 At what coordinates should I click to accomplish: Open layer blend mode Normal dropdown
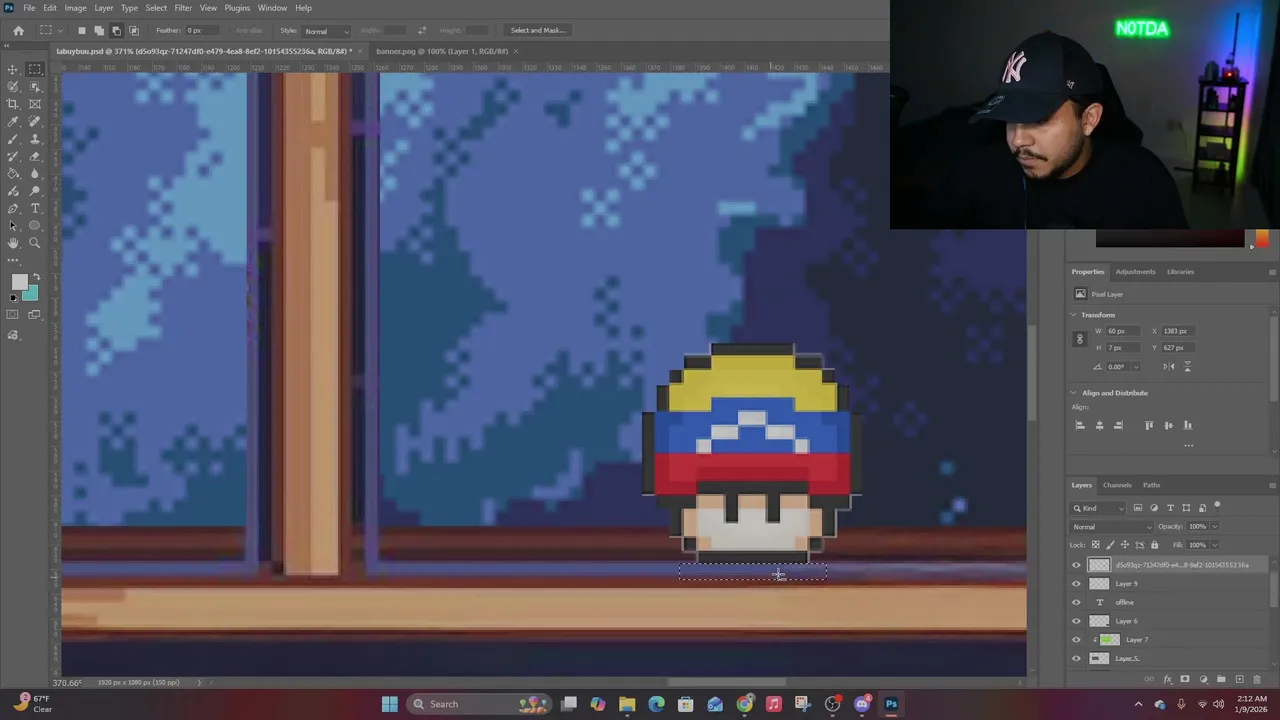click(x=1112, y=527)
